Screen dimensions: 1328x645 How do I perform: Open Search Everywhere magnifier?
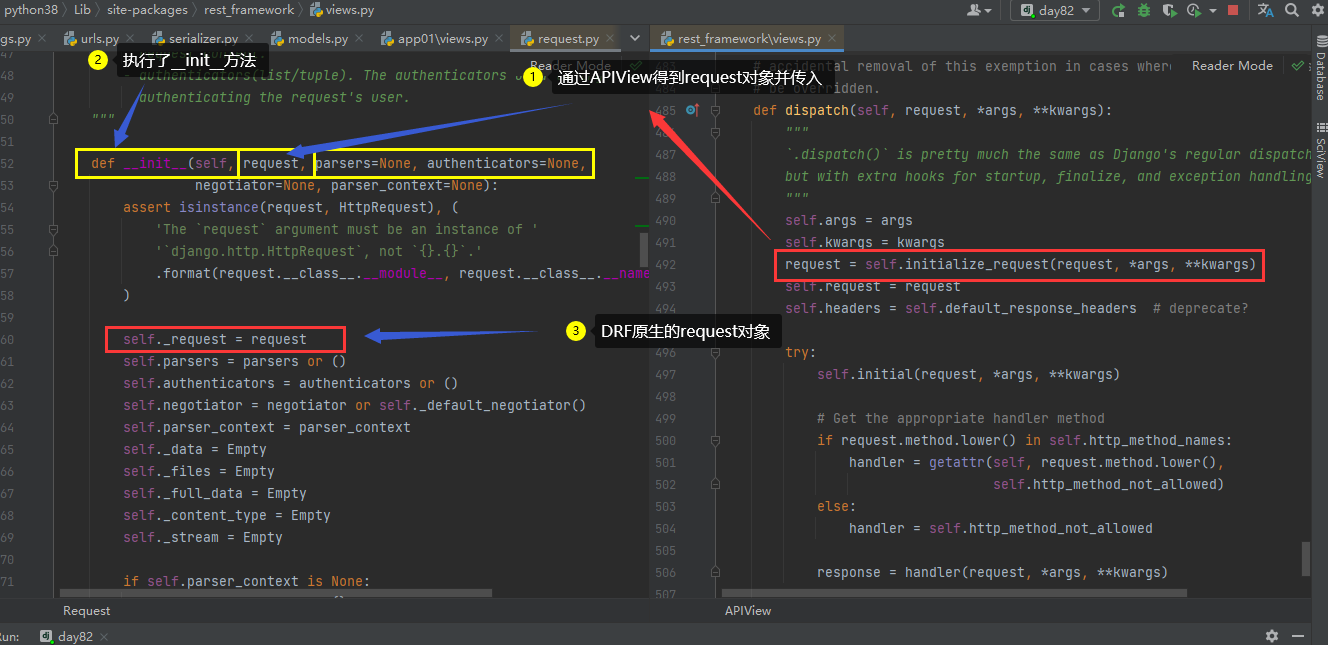(x=1291, y=10)
